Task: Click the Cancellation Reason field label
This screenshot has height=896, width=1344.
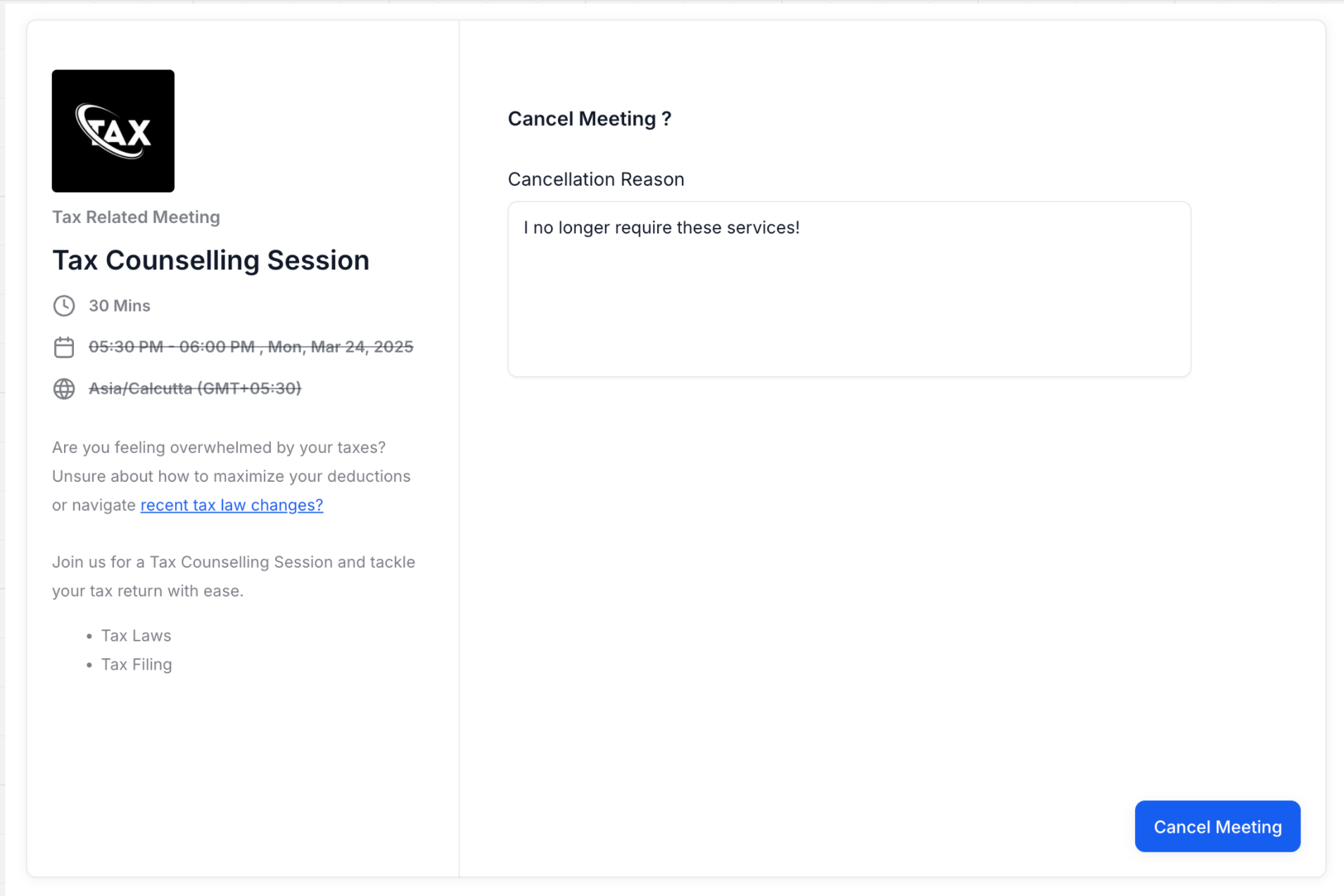Action: pyautogui.click(x=596, y=179)
